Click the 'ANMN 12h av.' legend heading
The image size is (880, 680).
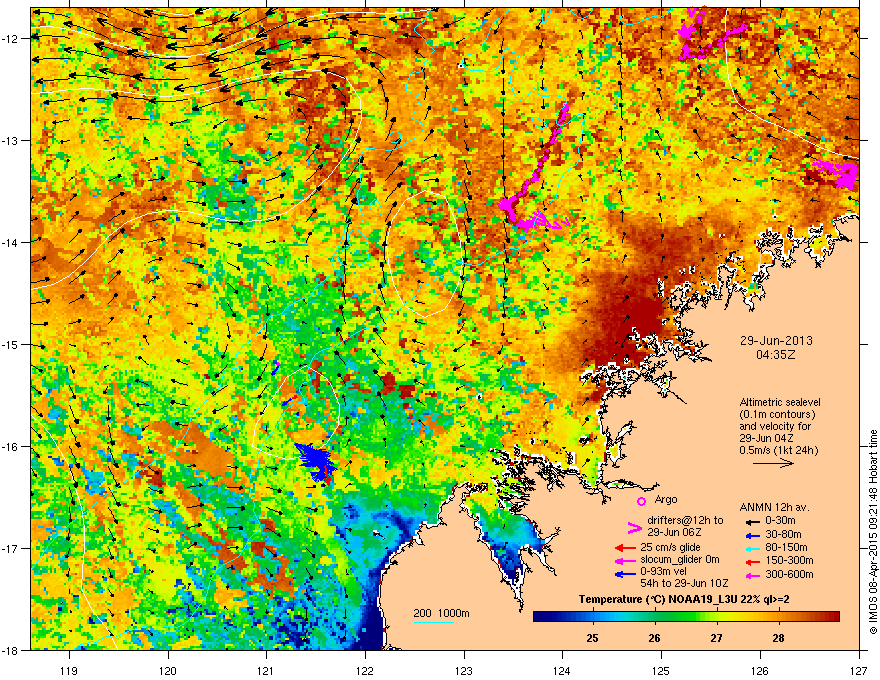[x=774, y=508]
